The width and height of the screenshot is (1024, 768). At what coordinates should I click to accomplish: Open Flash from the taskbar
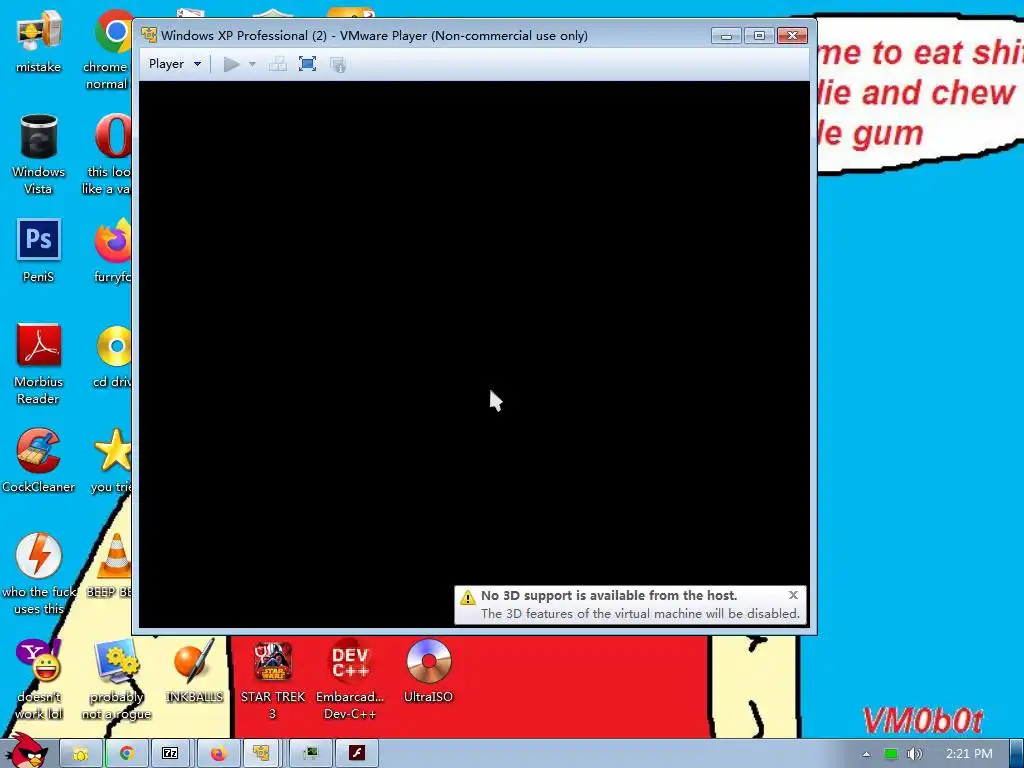pyautogui.click(x=356, y=754)
